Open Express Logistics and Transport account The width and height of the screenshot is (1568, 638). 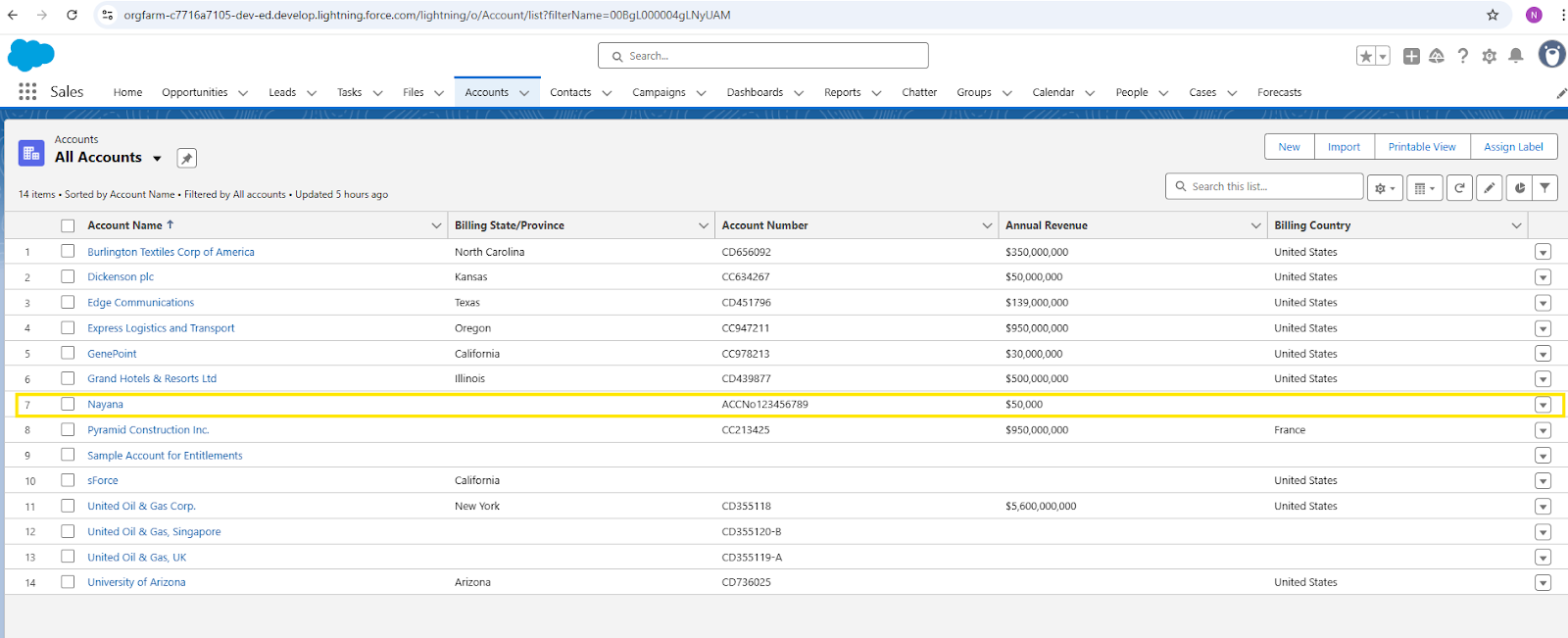(x=161, y=328)
